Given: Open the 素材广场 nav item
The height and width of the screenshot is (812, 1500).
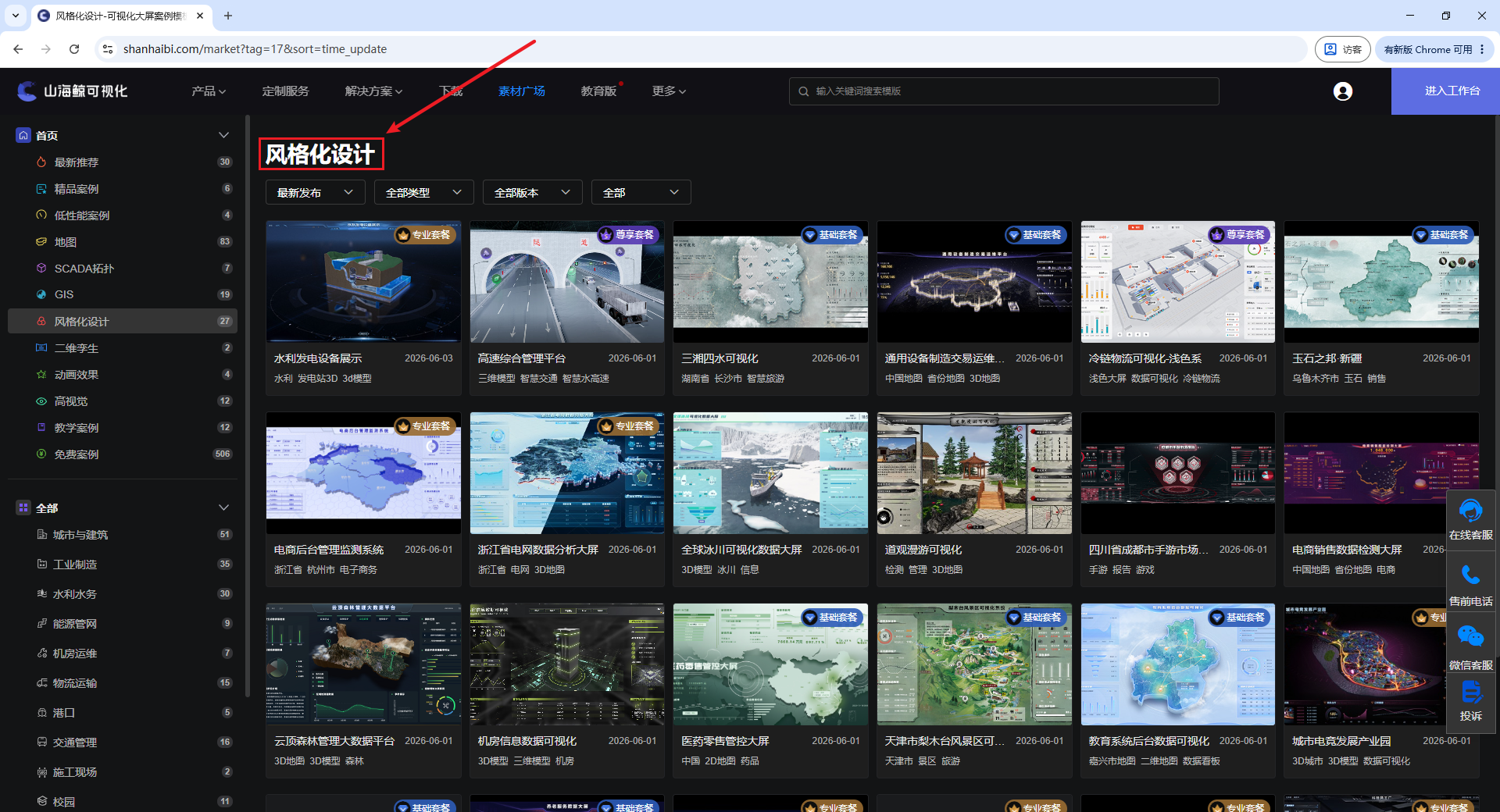Looking at the screenshot, I should 522,91.
